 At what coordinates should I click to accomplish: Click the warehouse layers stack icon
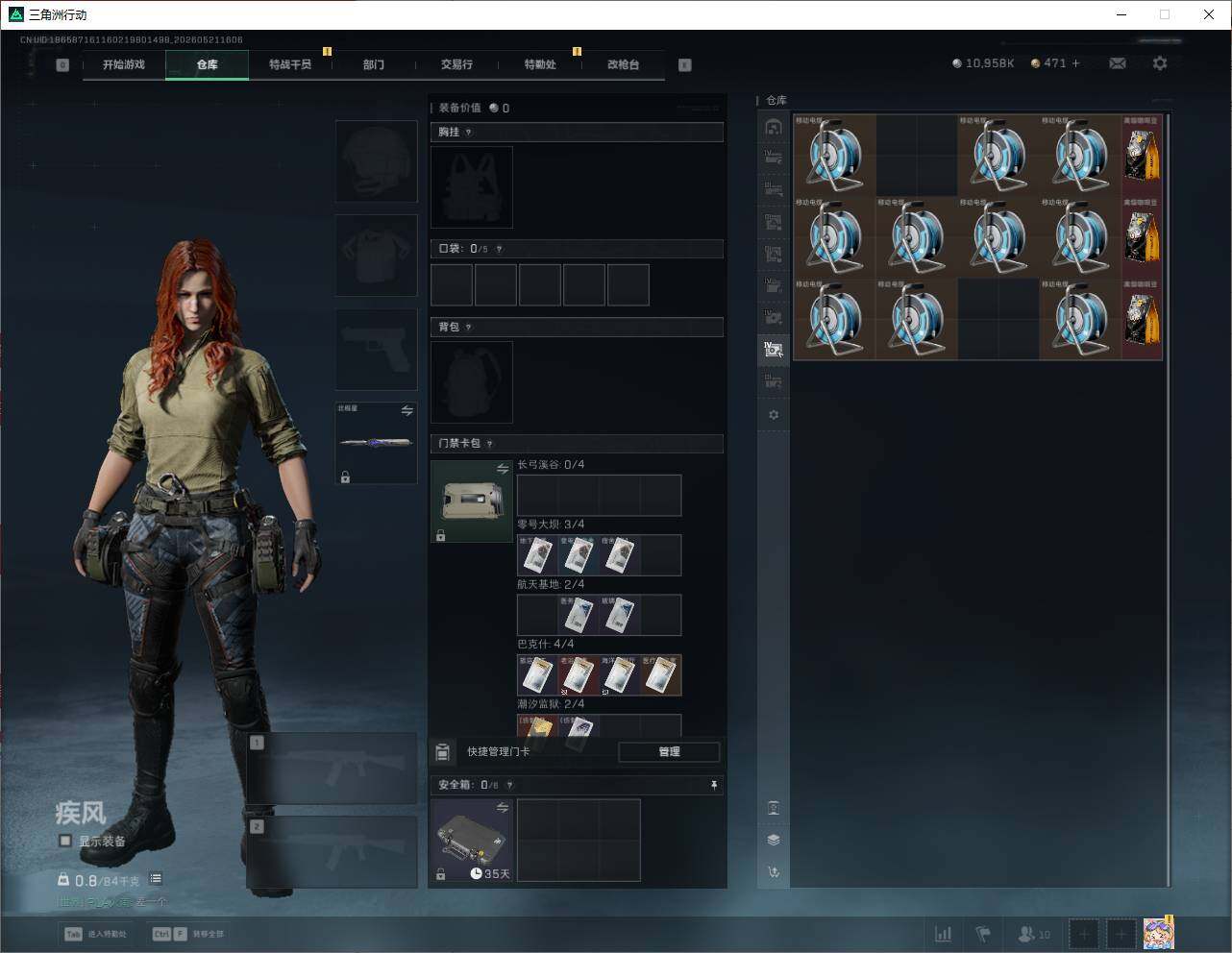(x=774, y=840)
